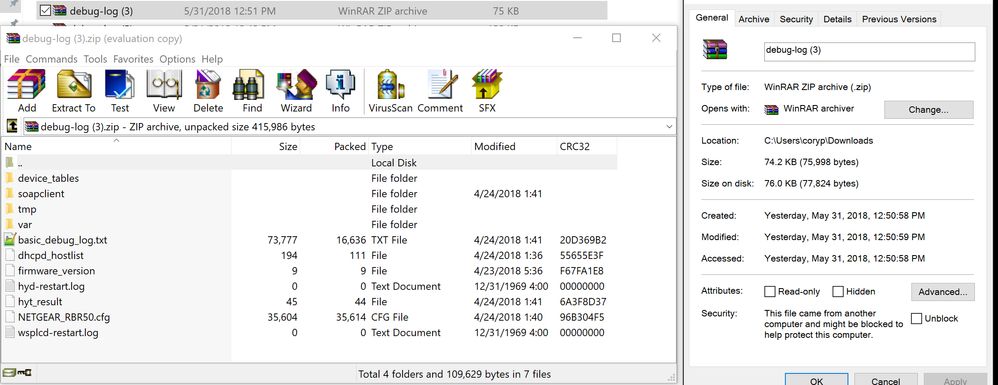This screenshot has width=998, height=385.
Task: Toggle the Read-only attribute checkbox
Action: 770,291
